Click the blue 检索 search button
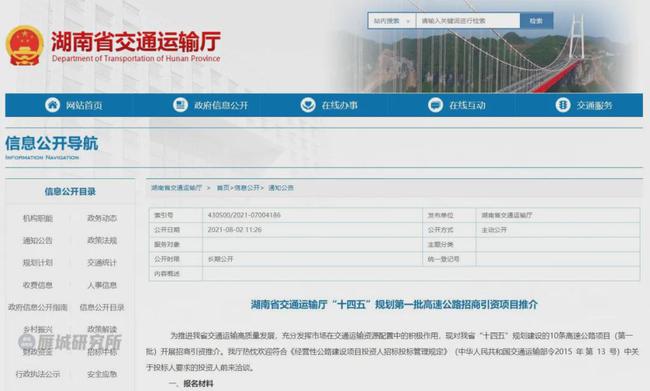Viewport: 650px width, 391px height. 536,21
